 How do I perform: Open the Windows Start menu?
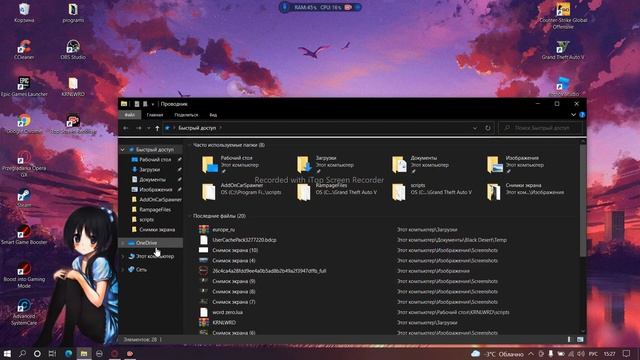(7, 353)
